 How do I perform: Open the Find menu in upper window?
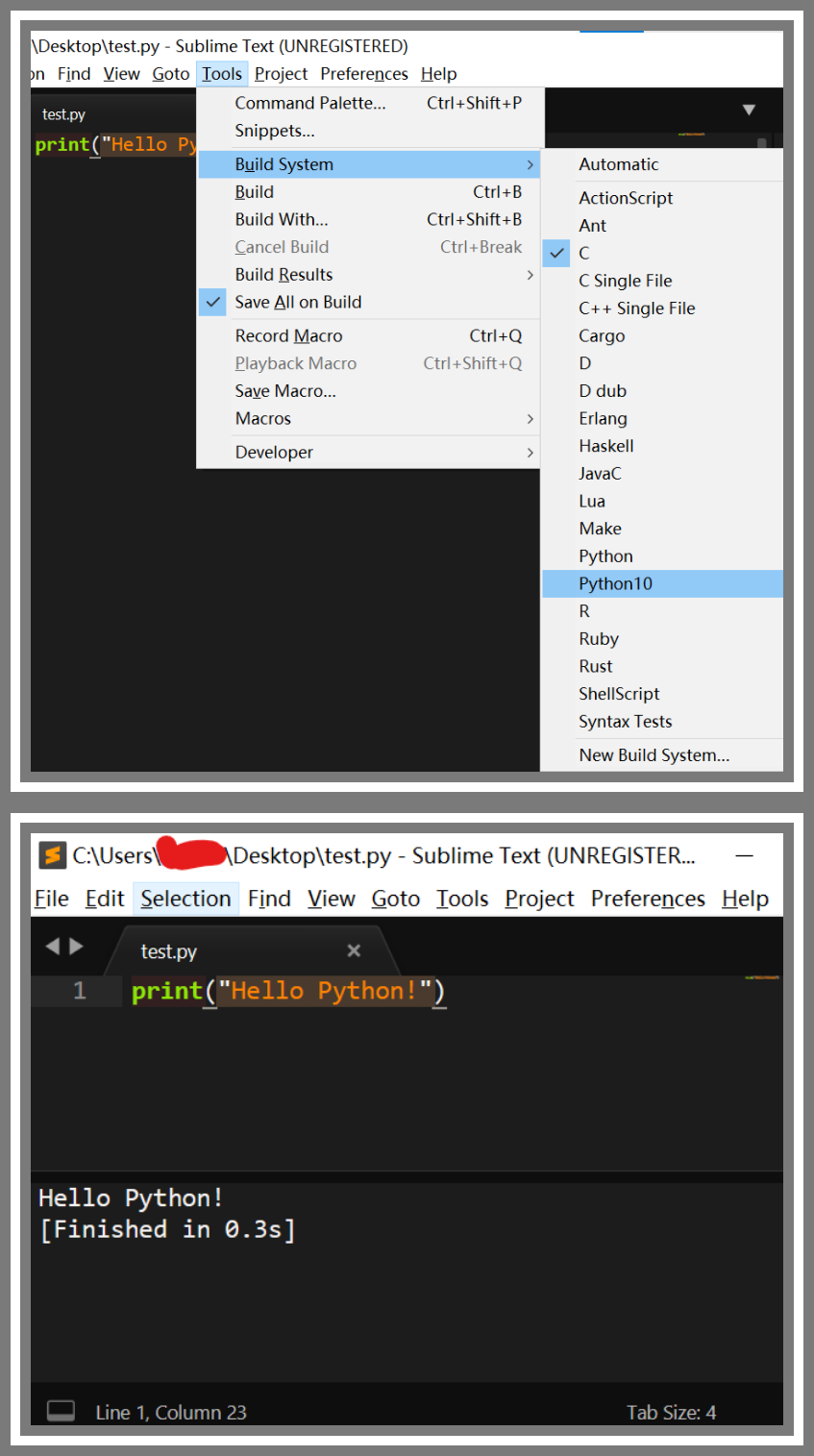(74, 74)
